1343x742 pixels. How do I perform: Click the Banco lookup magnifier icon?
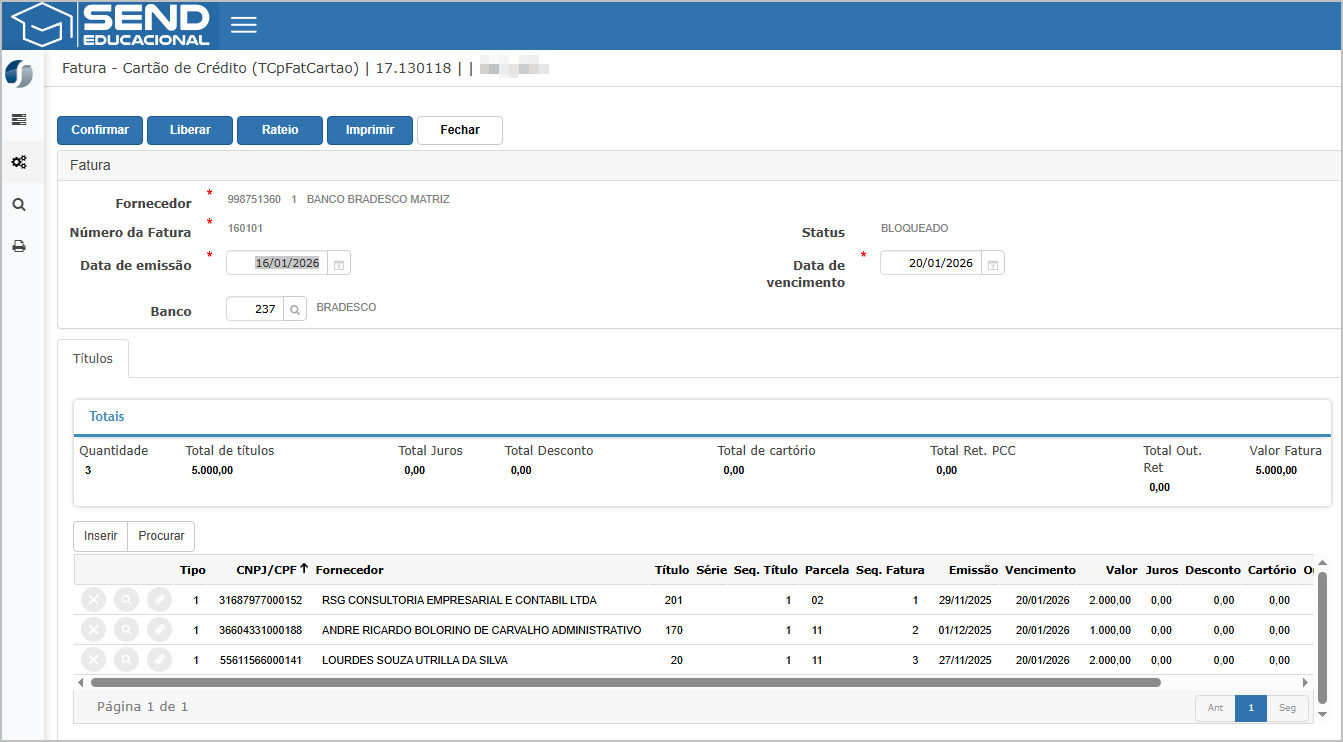tap(296, 310)
